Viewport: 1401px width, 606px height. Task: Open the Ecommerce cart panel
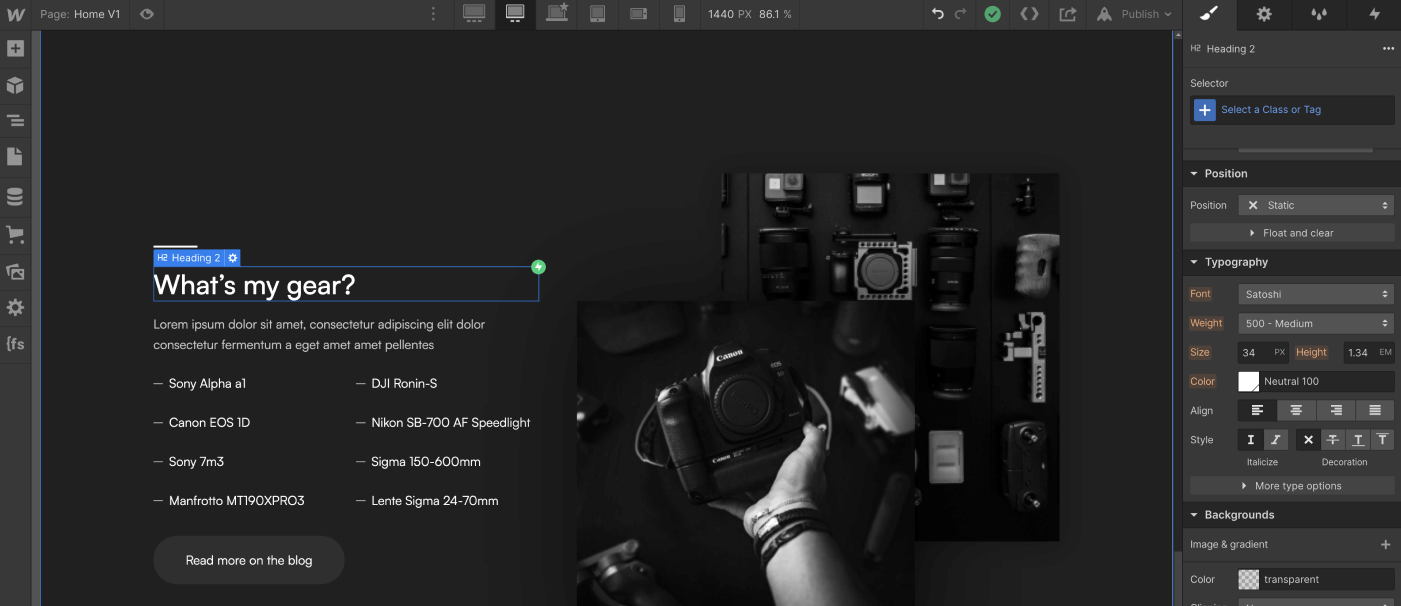15,234
